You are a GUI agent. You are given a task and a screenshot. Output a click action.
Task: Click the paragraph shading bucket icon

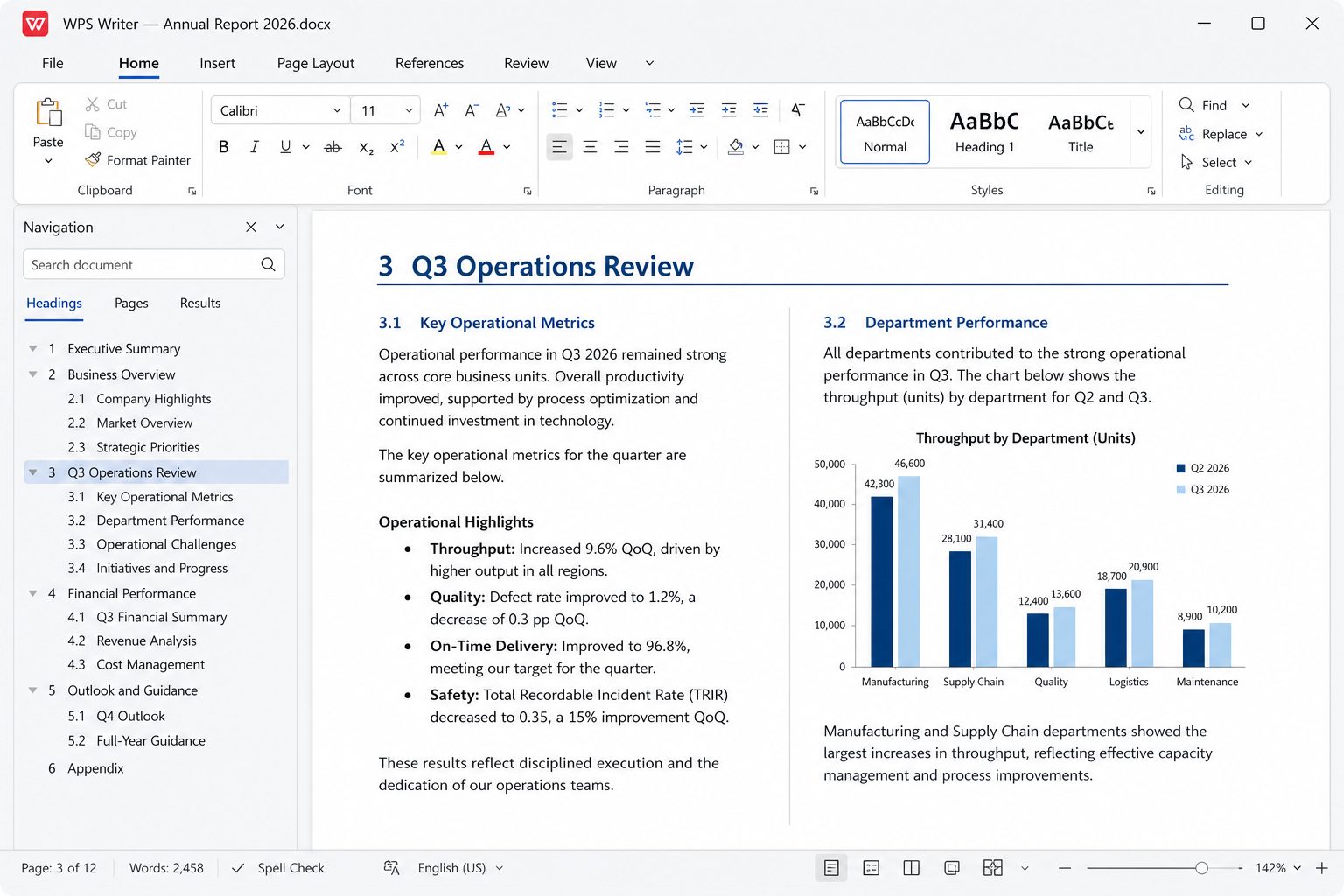736,147
